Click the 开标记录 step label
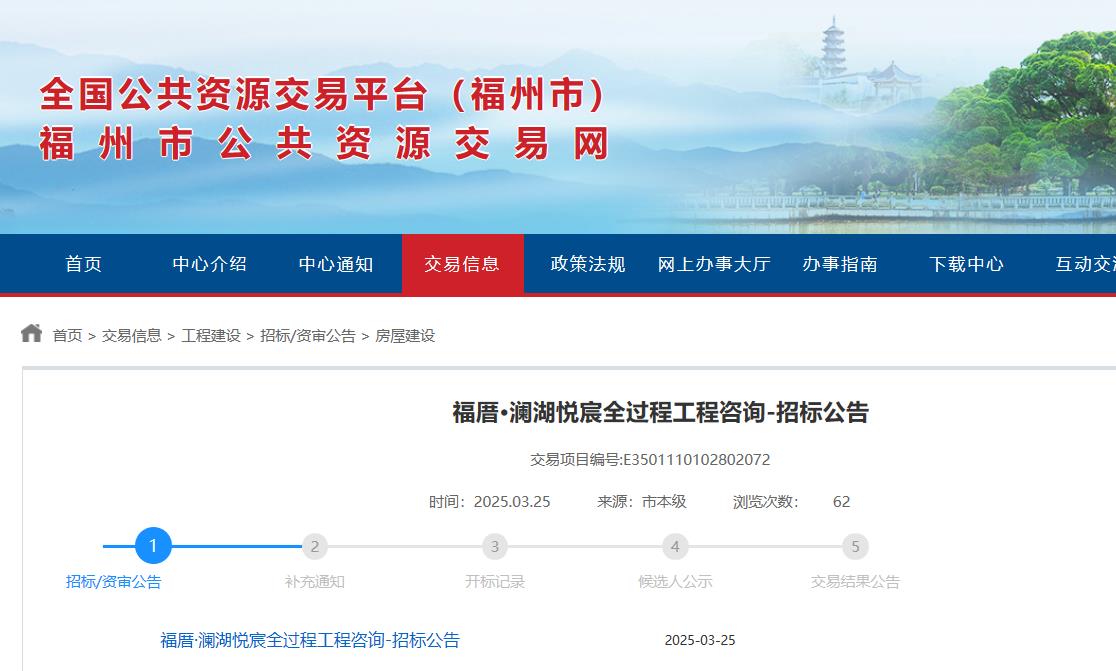 pyautogui.click(x=495, y=582)
